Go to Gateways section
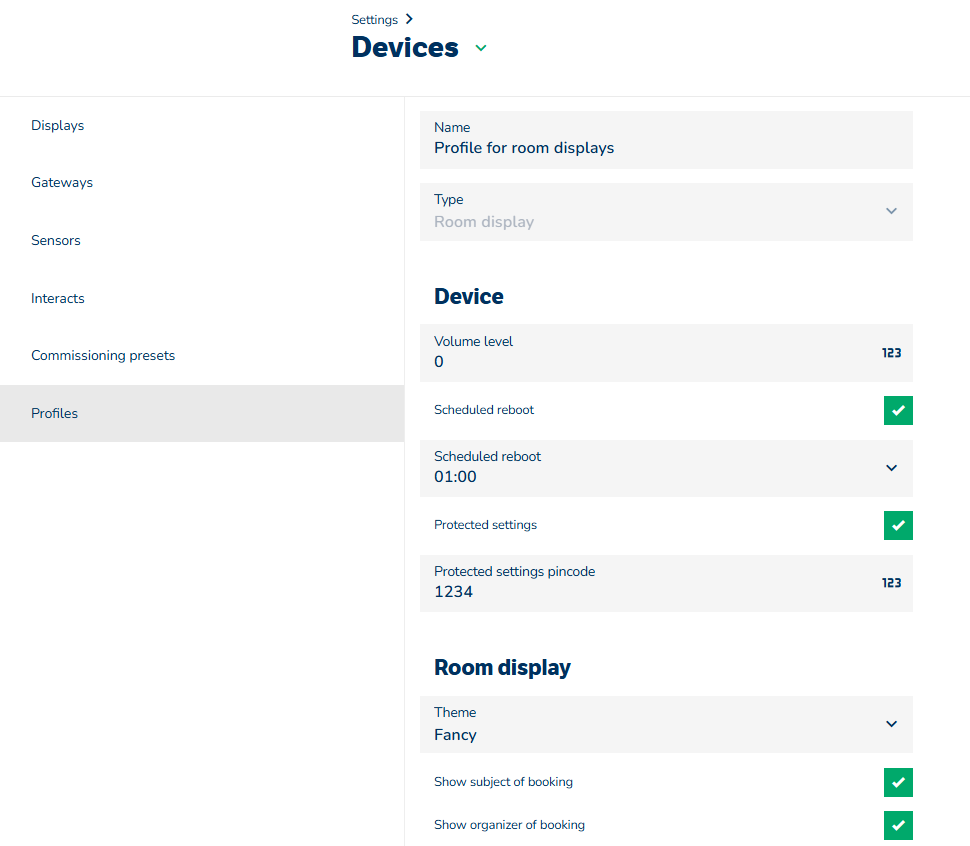 tap(62, 183)
